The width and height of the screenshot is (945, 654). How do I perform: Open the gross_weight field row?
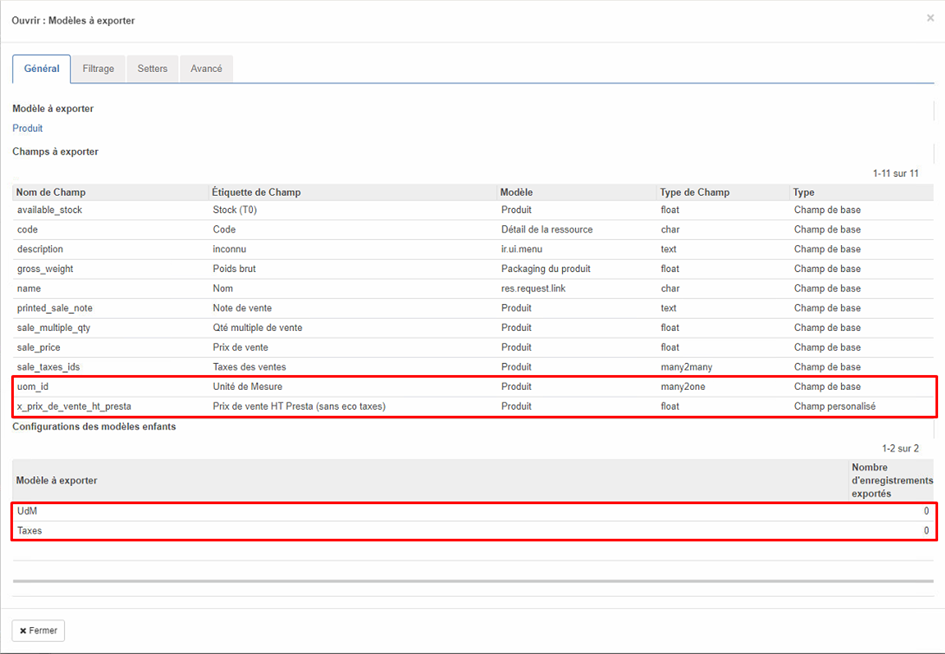click(45, 269)
